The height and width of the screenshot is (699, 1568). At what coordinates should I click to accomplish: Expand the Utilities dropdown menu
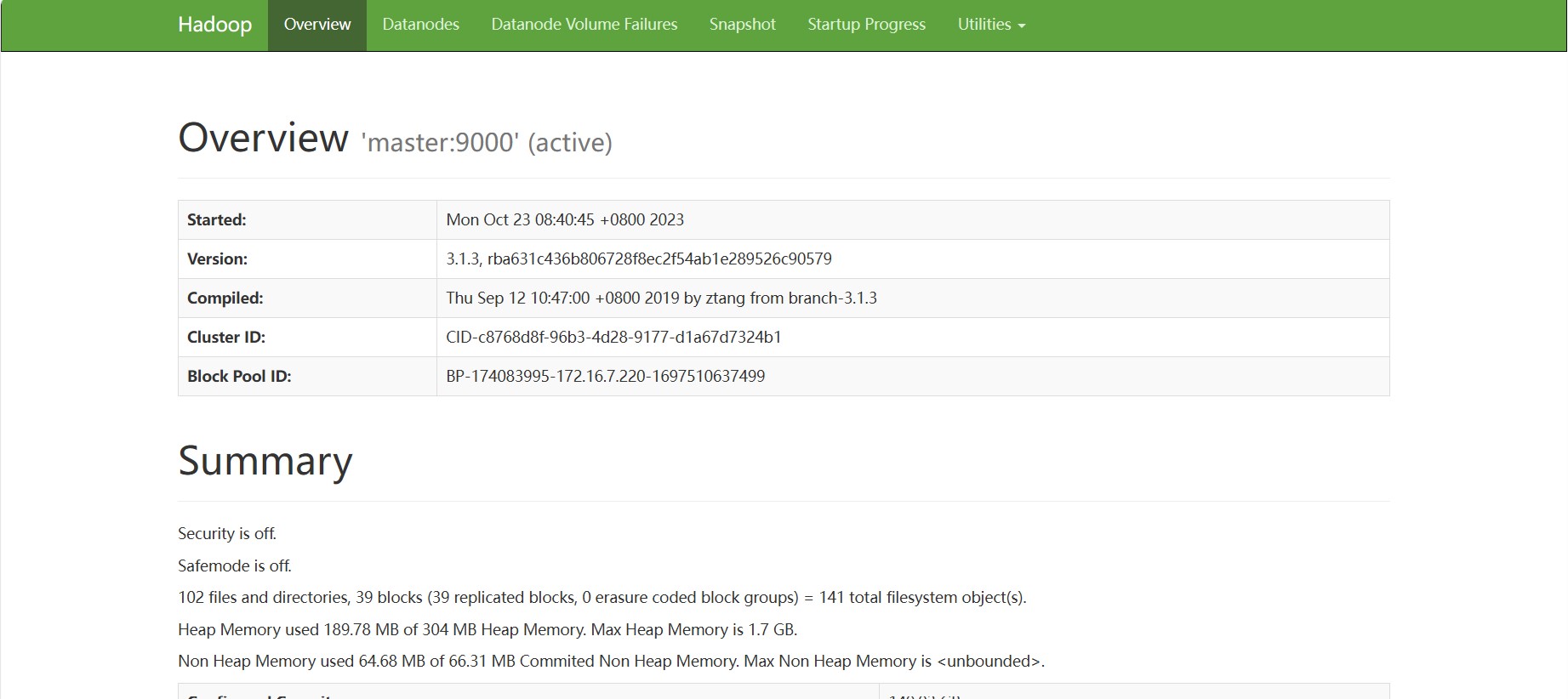[x=990, y=25]
